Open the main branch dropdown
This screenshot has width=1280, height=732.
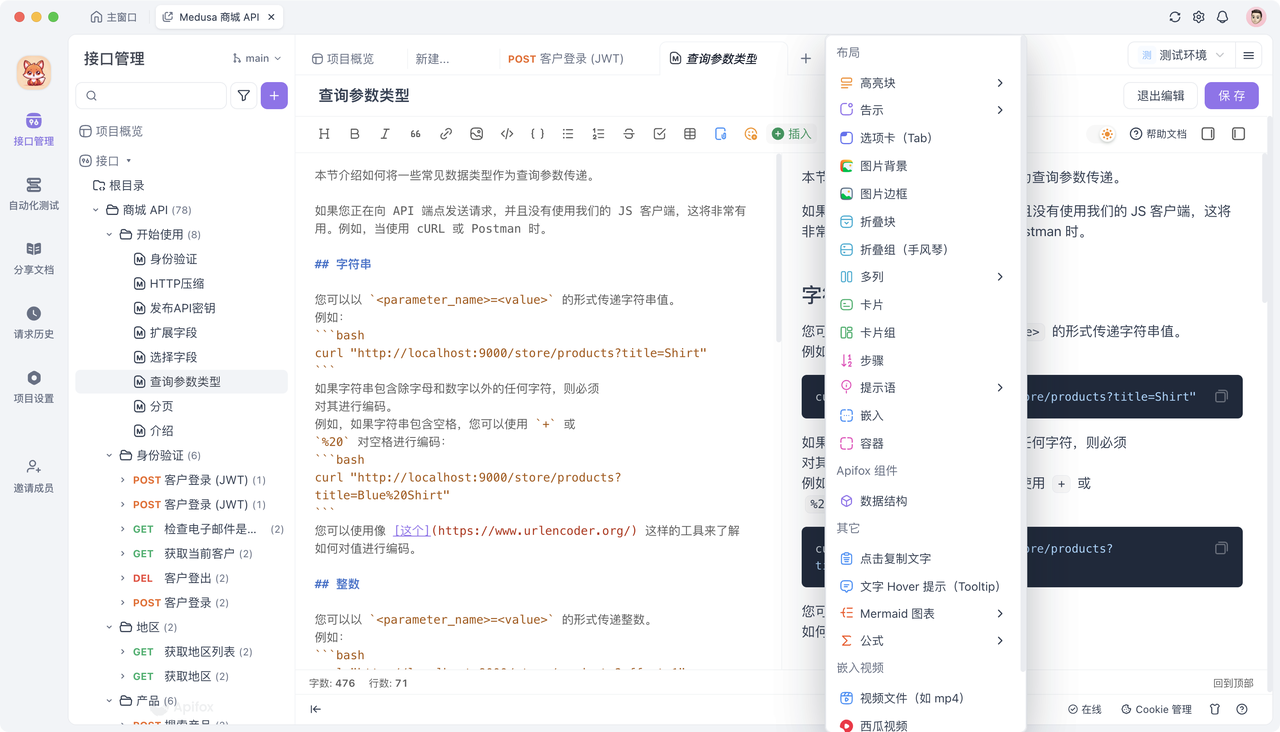257,58
